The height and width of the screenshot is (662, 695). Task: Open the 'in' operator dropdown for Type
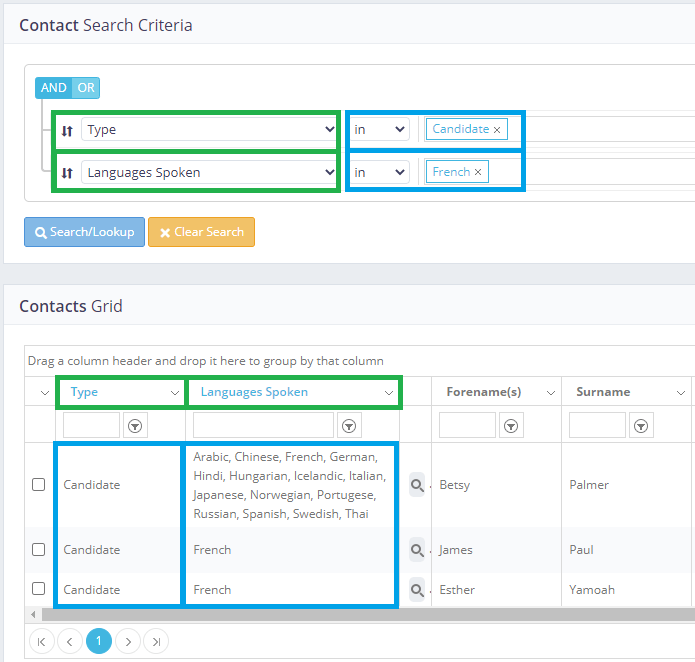[379, 129]
